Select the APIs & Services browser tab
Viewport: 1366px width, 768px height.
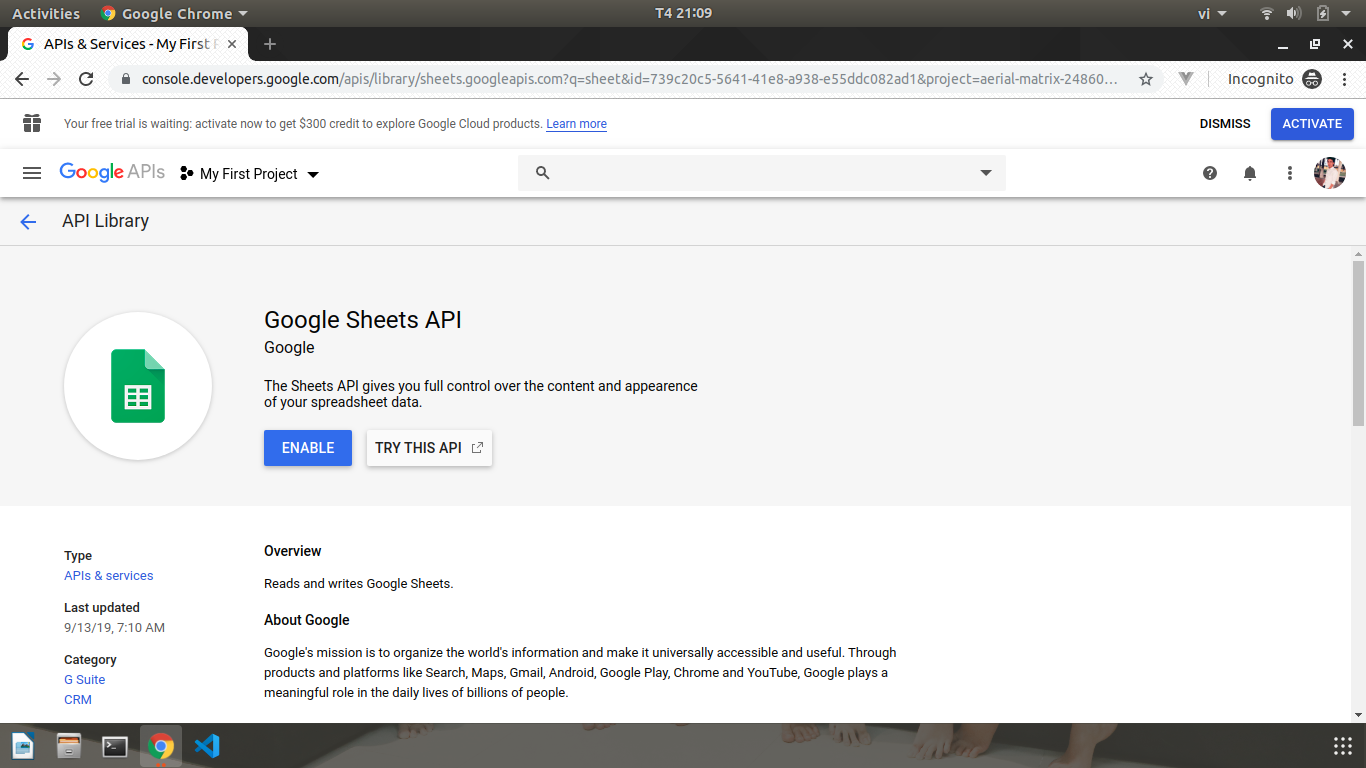click(x=126, y=44)
